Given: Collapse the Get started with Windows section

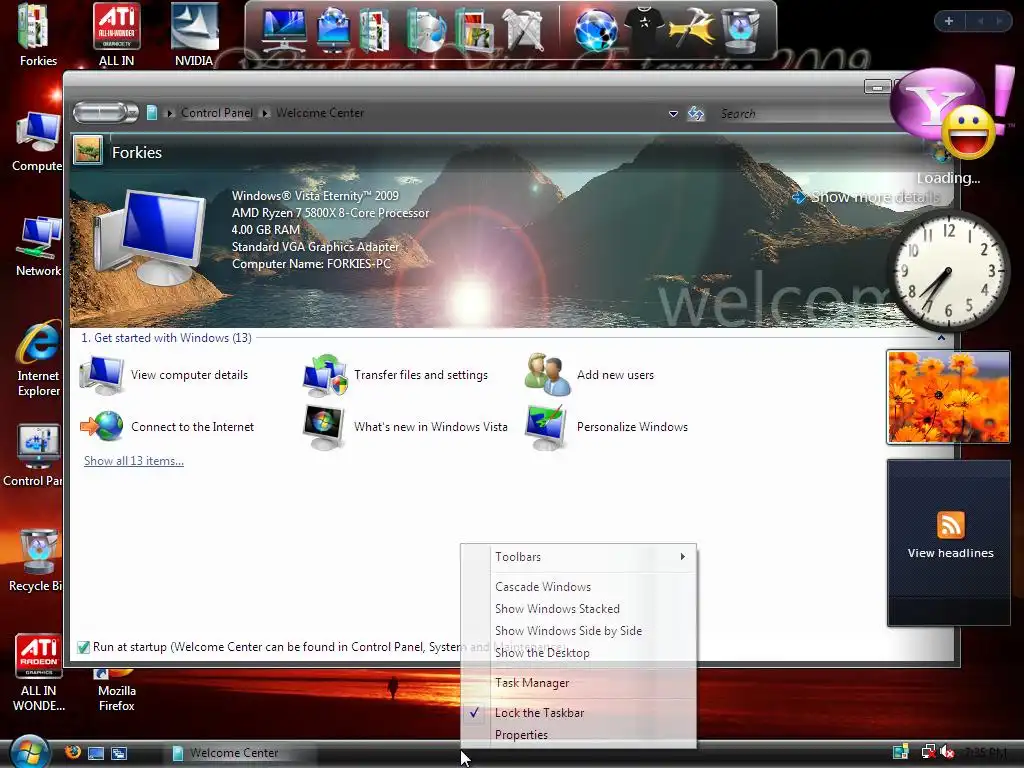Looking at the screenshot, I should tap(941, 338).
